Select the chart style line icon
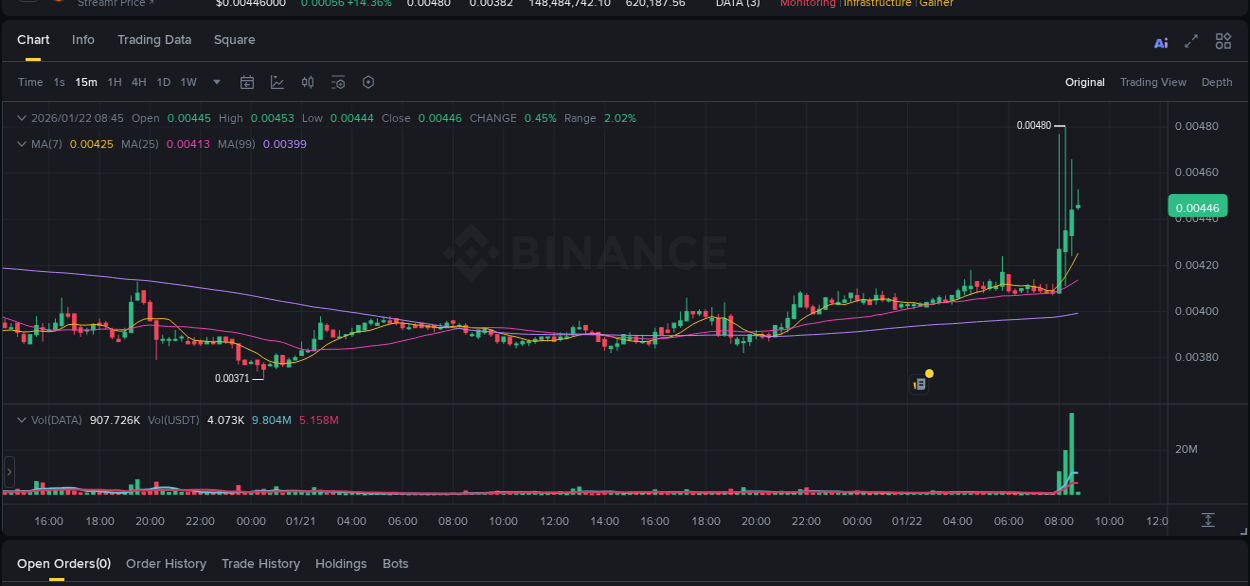The image size is (1250, 586). click(x=277, y=82)
